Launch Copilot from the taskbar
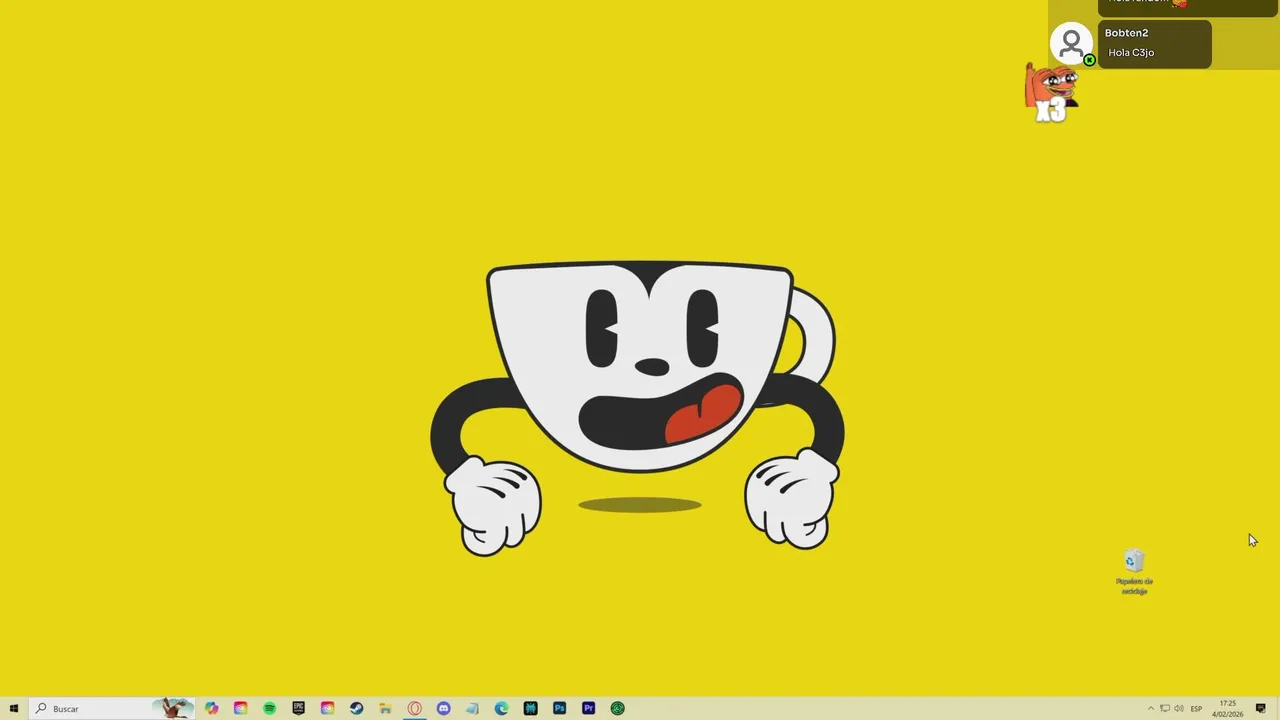1280x720 pixels. (x=212, y=708)
